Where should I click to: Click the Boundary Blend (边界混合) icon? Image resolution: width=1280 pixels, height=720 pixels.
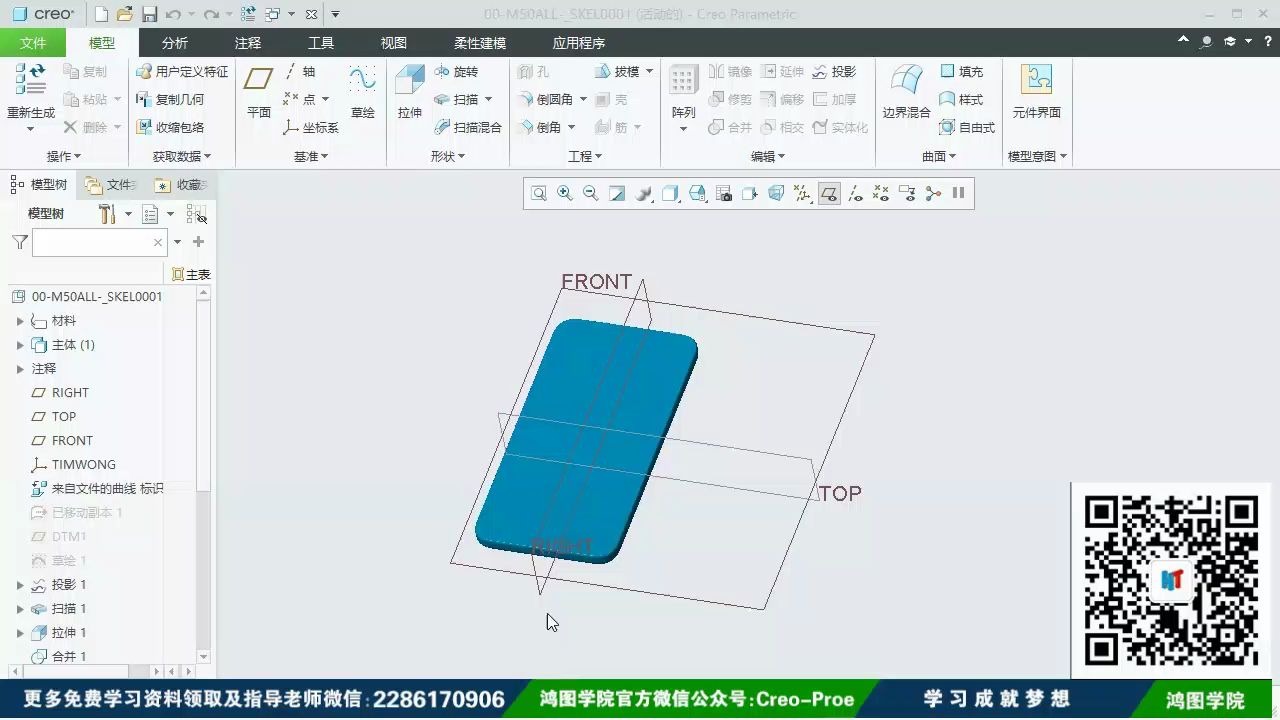(x=907, y=80)
